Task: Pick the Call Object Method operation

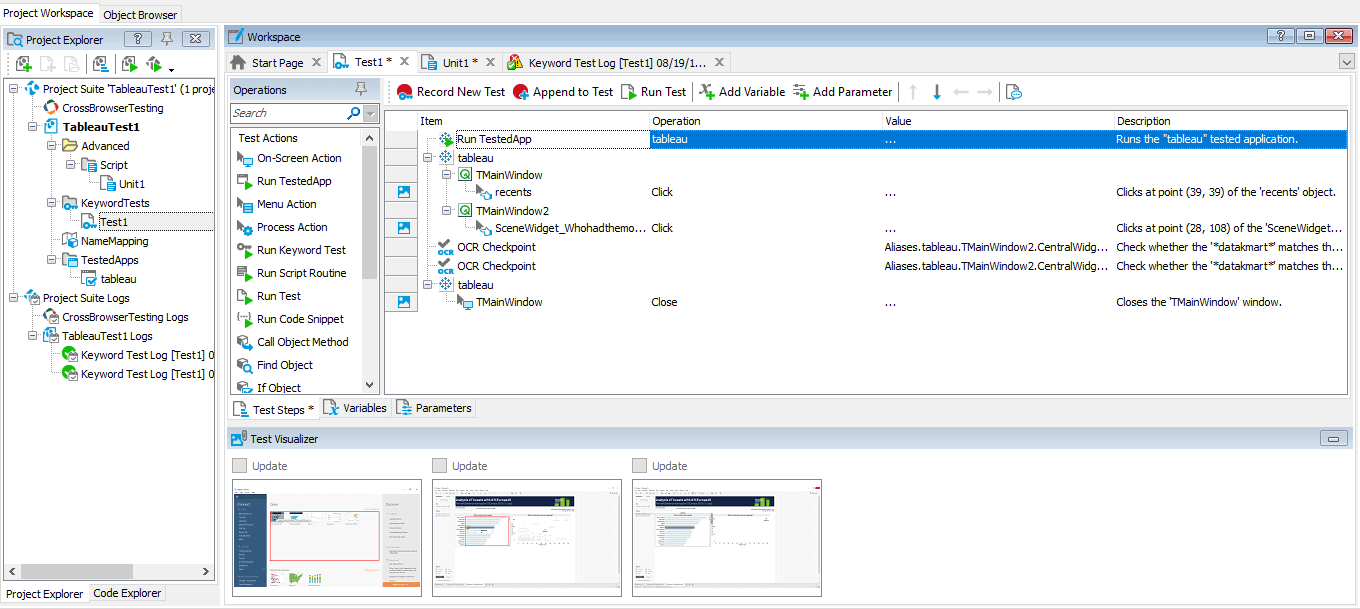Action: coord(302,342)
